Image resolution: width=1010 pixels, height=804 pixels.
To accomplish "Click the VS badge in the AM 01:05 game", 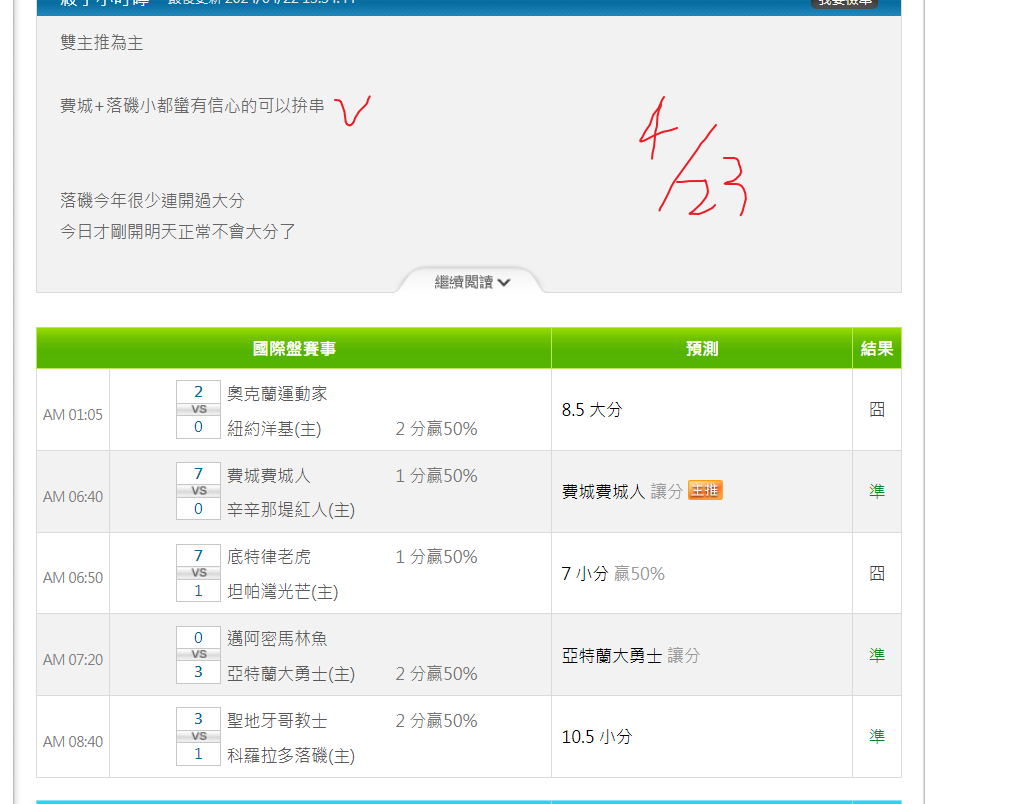I will pyautogui.click(x=198, y=409).
